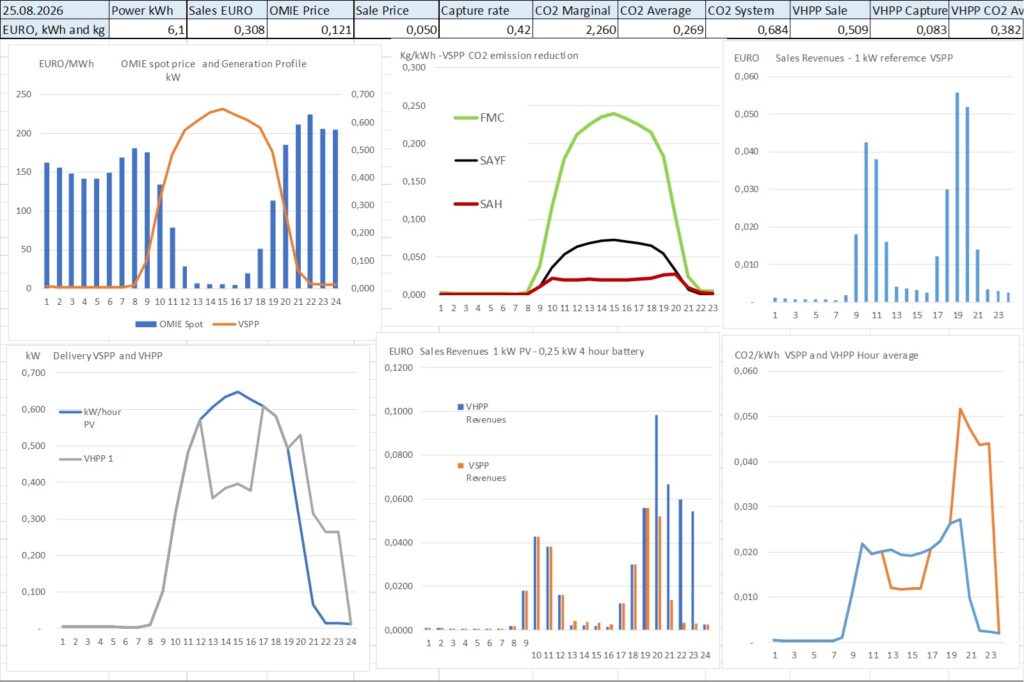The width and height of the screenshot is (1024, 682).
Task: Select the date cell 25.08.2026
Action: tap(54, 10)
